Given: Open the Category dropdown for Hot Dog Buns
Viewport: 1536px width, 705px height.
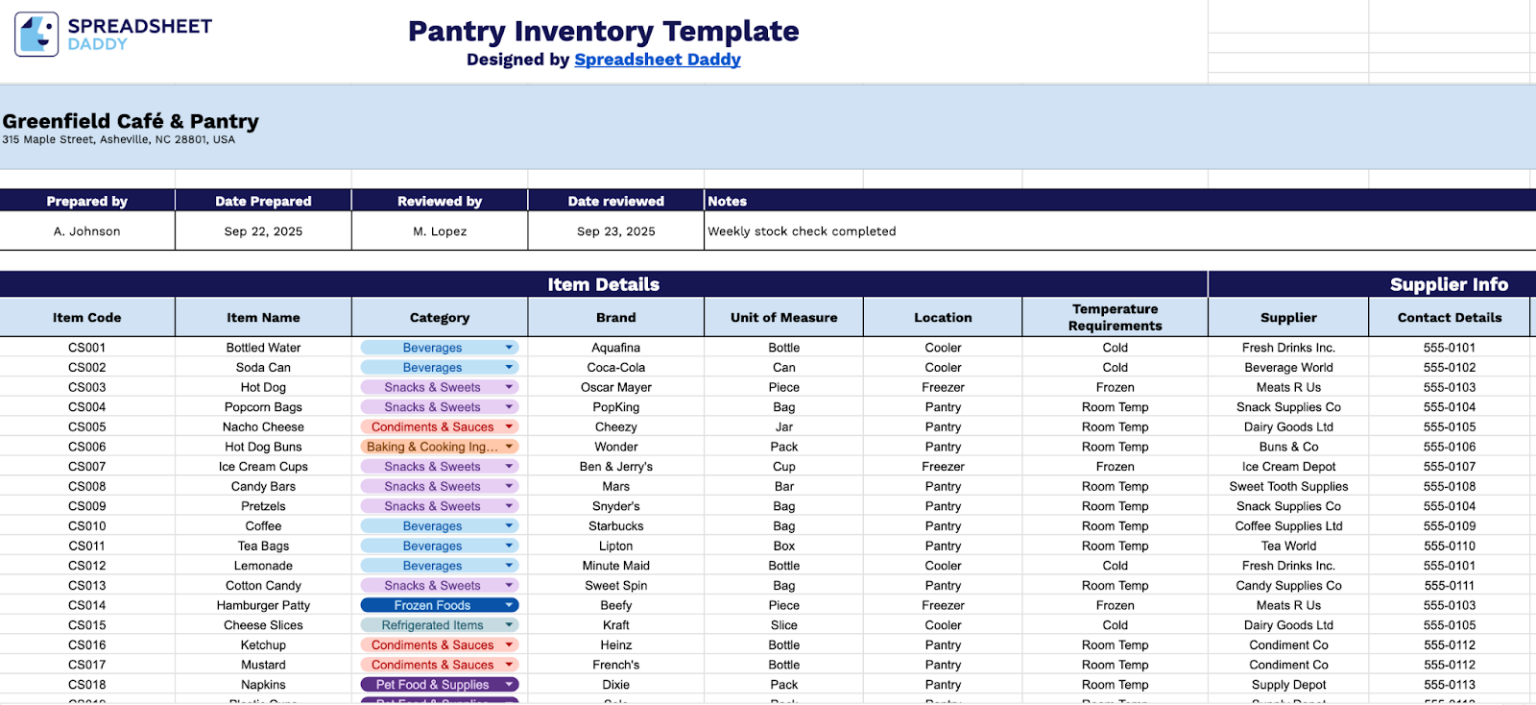Looking at the screenshot, I should point(511,446).
